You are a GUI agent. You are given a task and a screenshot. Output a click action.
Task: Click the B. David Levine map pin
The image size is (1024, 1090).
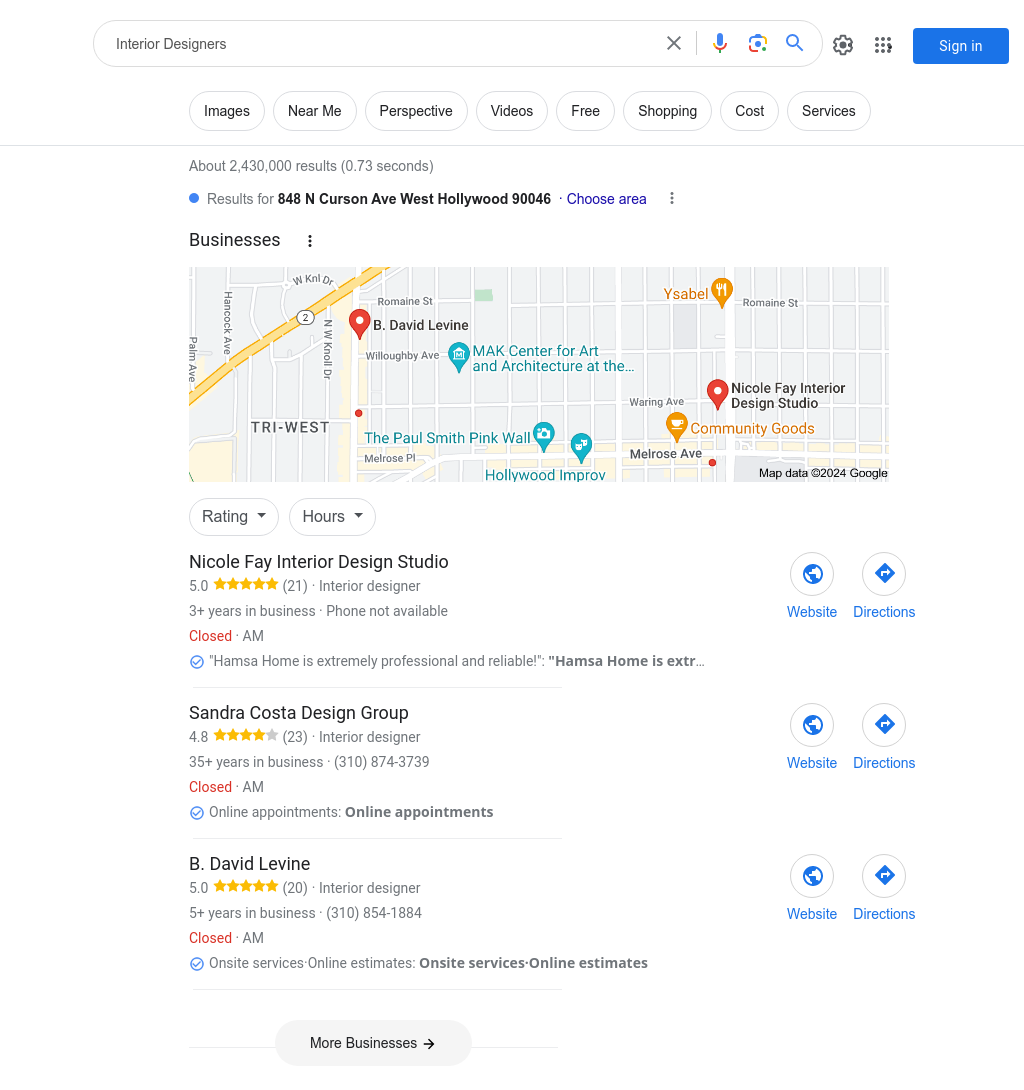click(359, 324)
